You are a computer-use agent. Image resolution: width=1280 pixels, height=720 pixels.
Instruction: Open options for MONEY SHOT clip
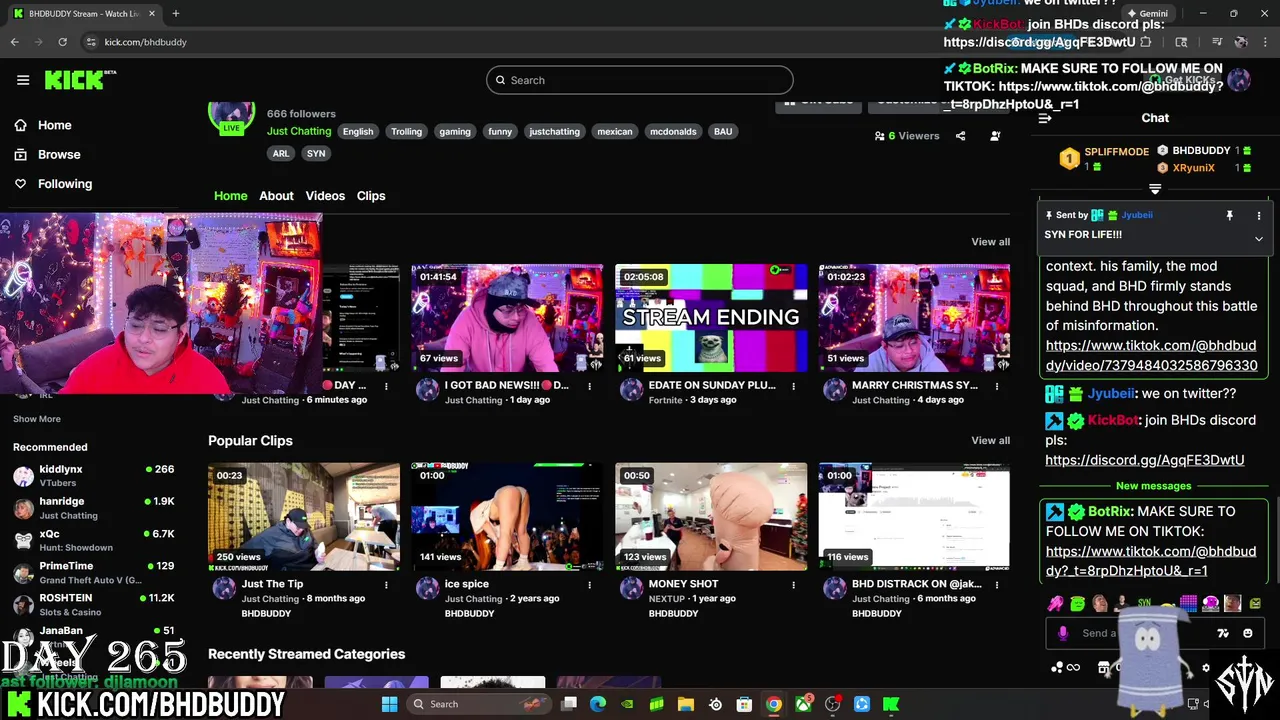794,585
